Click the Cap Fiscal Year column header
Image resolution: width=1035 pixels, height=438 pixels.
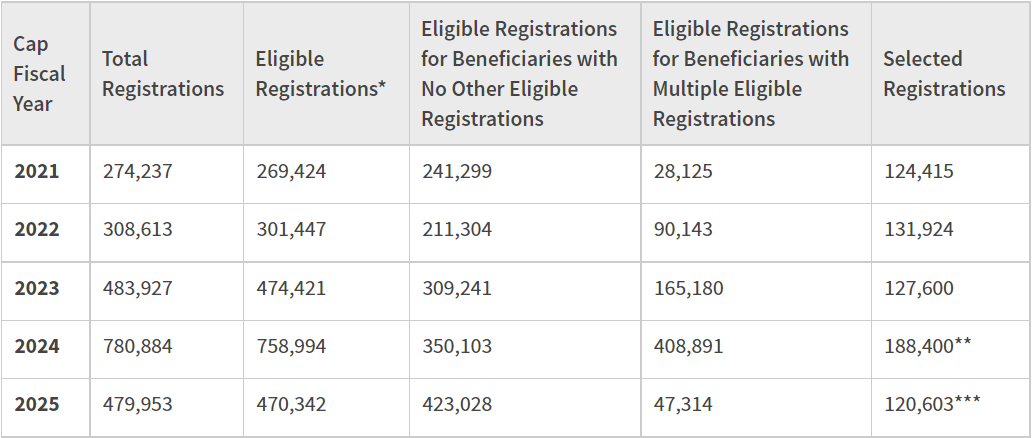40,74
